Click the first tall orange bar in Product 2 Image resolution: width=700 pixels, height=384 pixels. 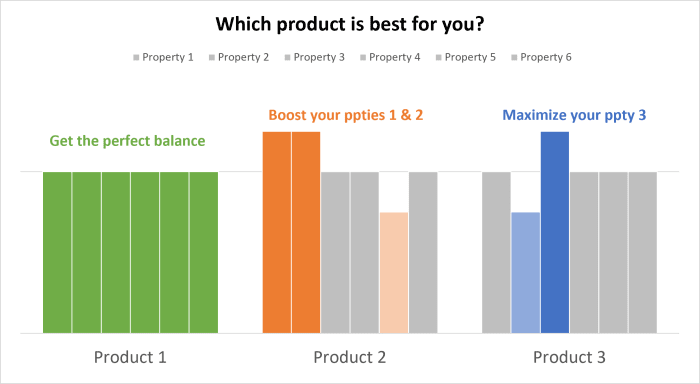click(277, 233)
